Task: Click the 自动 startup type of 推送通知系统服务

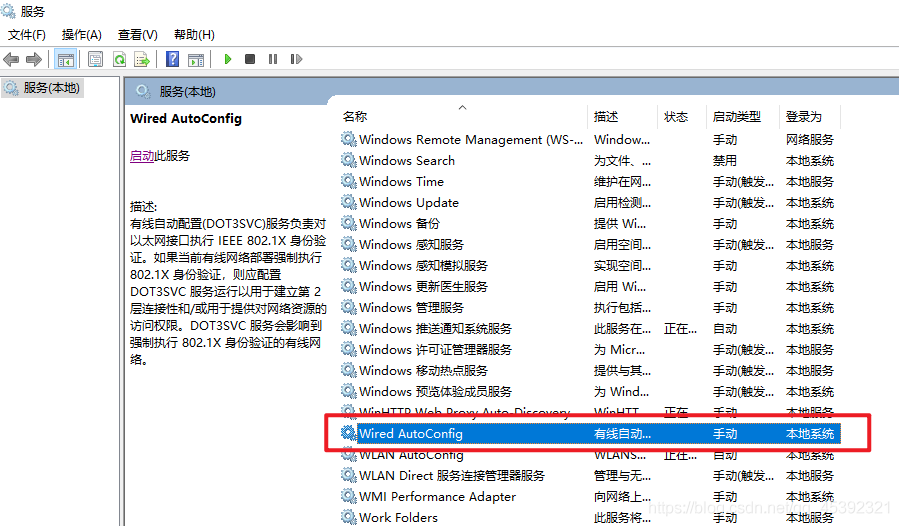Action: click(x=725, y=329)
